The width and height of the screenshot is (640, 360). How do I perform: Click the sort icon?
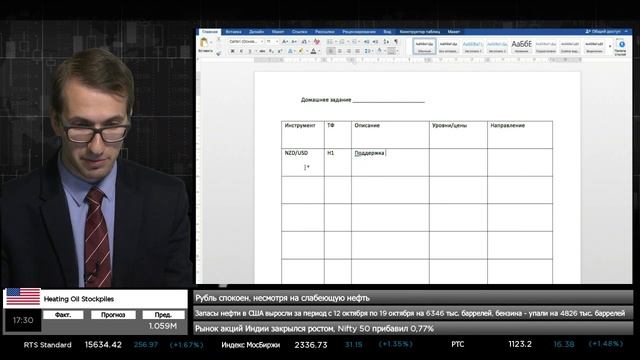(x=386, y=42)
